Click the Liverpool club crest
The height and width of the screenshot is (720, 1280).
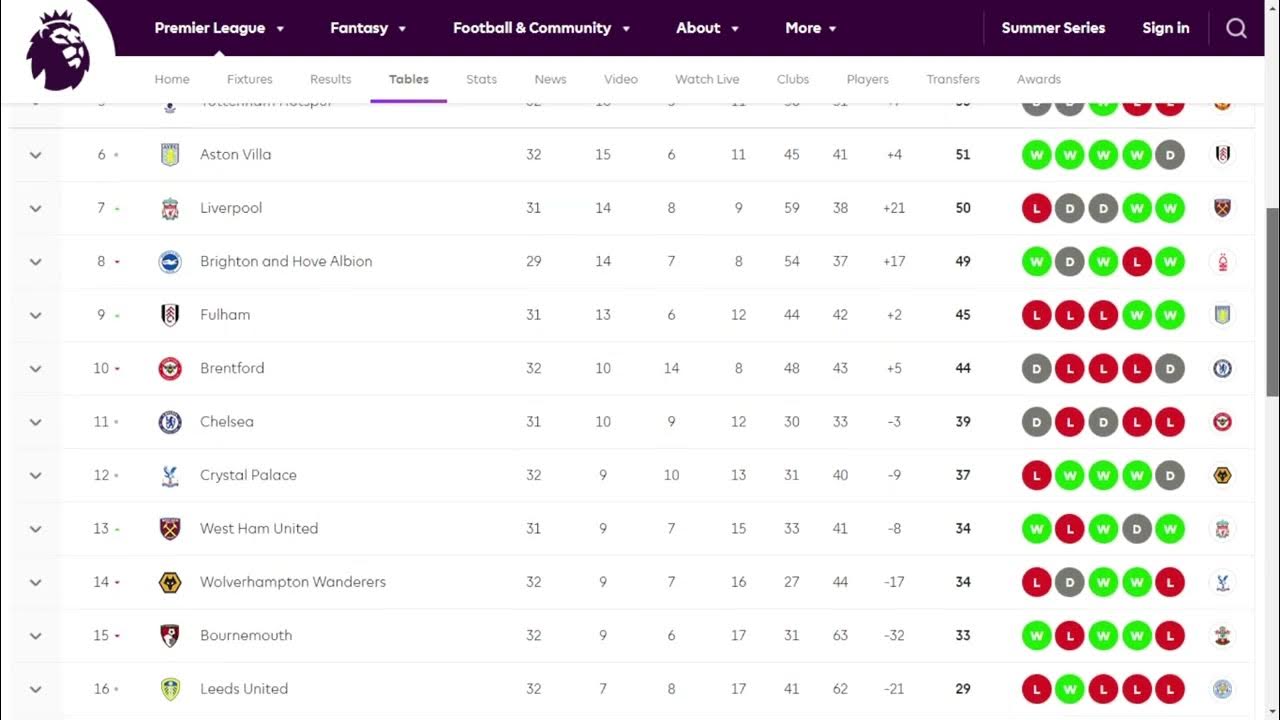point(170,208)
